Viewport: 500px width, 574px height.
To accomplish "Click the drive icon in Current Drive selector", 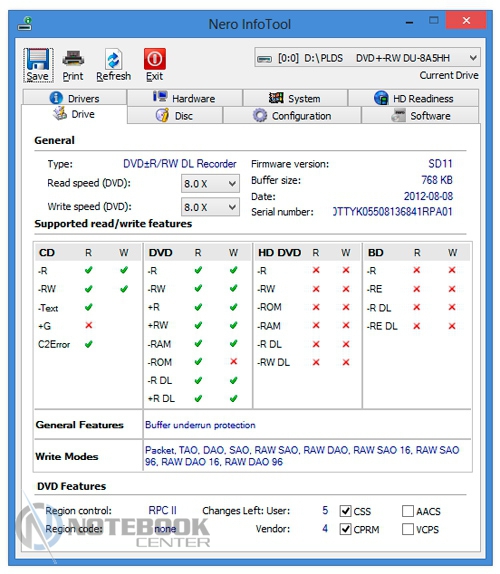I will pos(264,59).
